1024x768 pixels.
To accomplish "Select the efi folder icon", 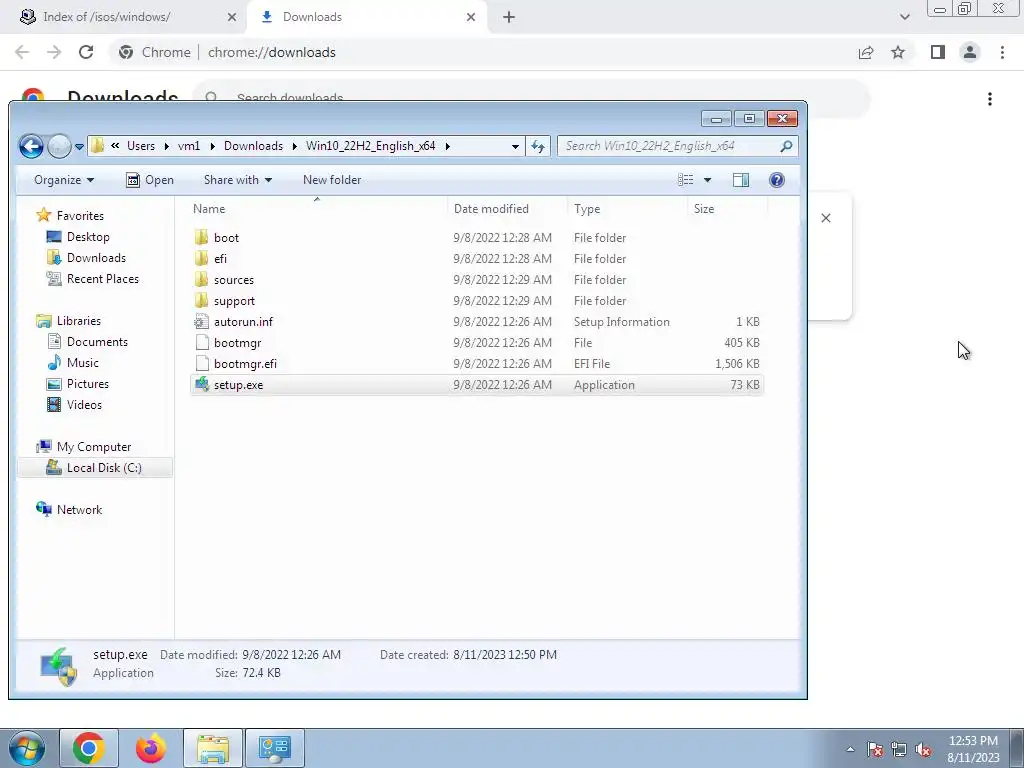I will pos(202,259).
